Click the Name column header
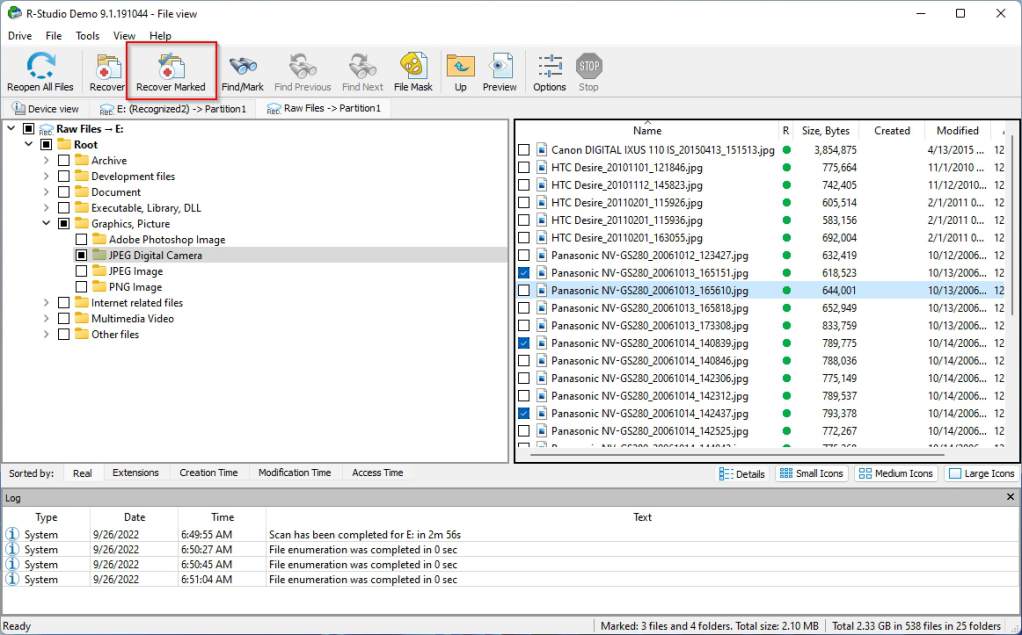The width and height of the screenshot is (1022, 635). tap(647, 130)
